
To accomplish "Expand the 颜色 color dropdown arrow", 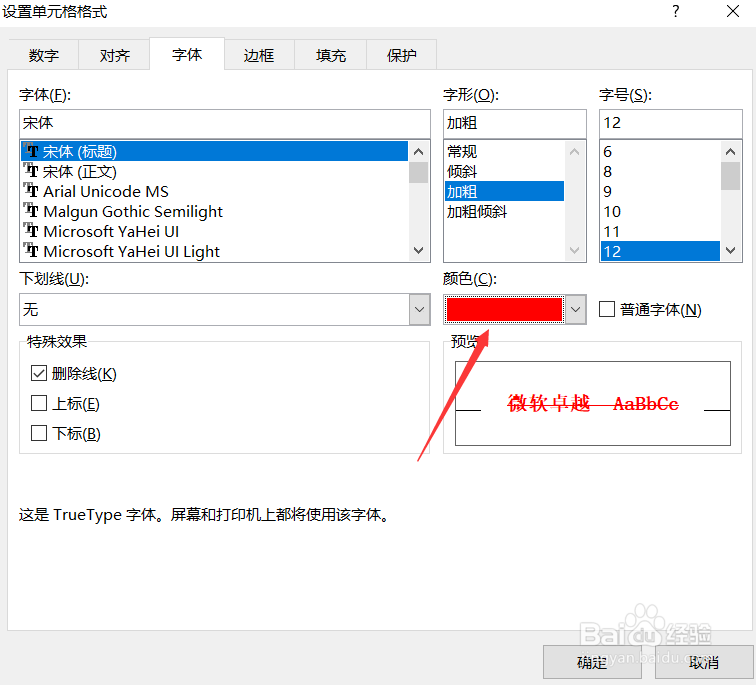I will 575,309.
